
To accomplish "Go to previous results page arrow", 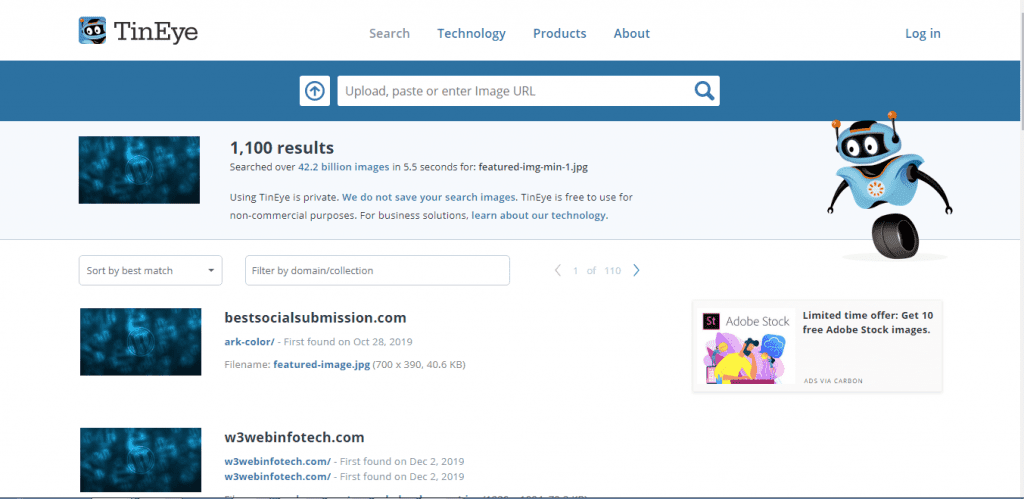I will coord(558,270).
